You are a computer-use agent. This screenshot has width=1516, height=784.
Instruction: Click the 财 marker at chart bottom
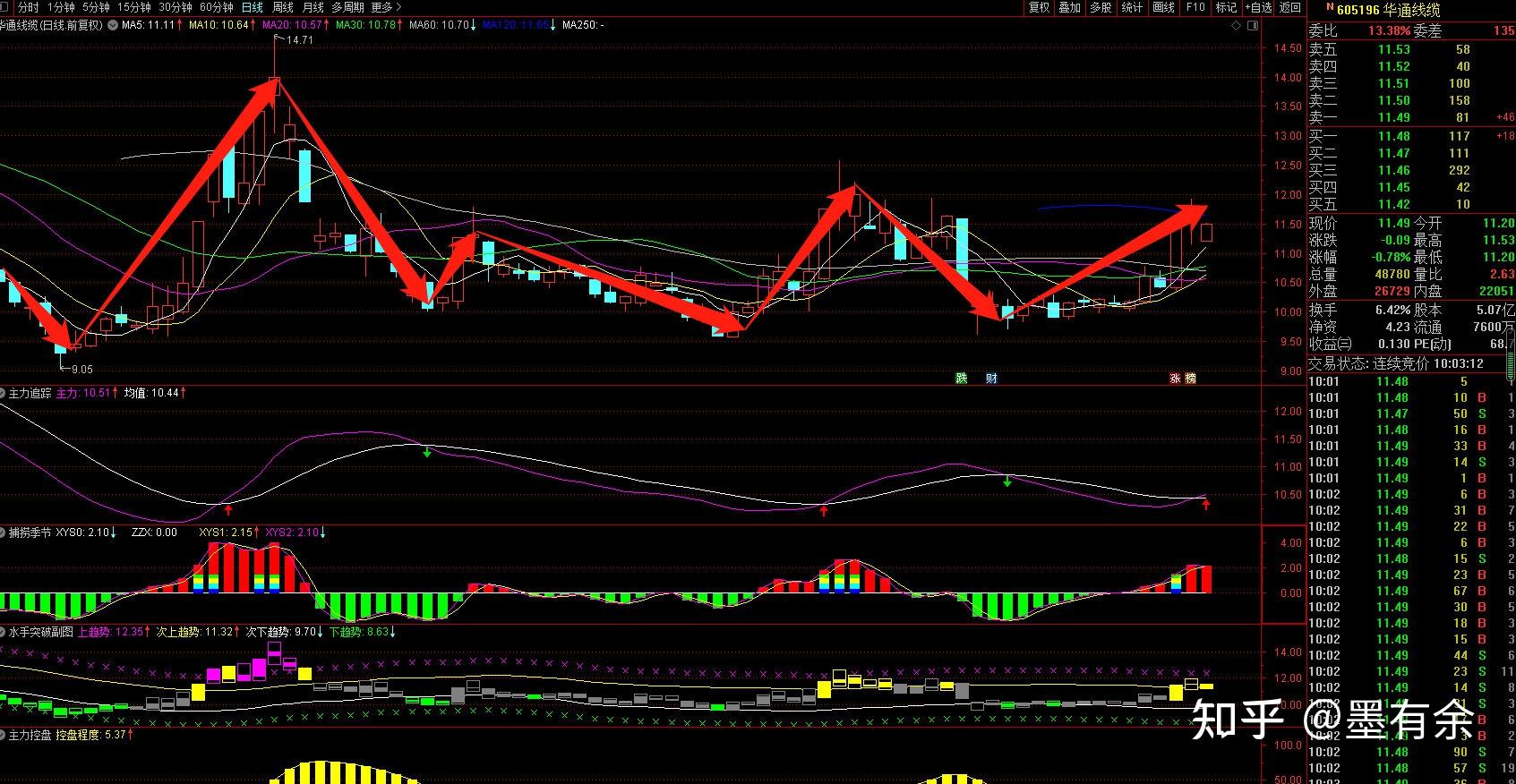[x=990, y=379]
